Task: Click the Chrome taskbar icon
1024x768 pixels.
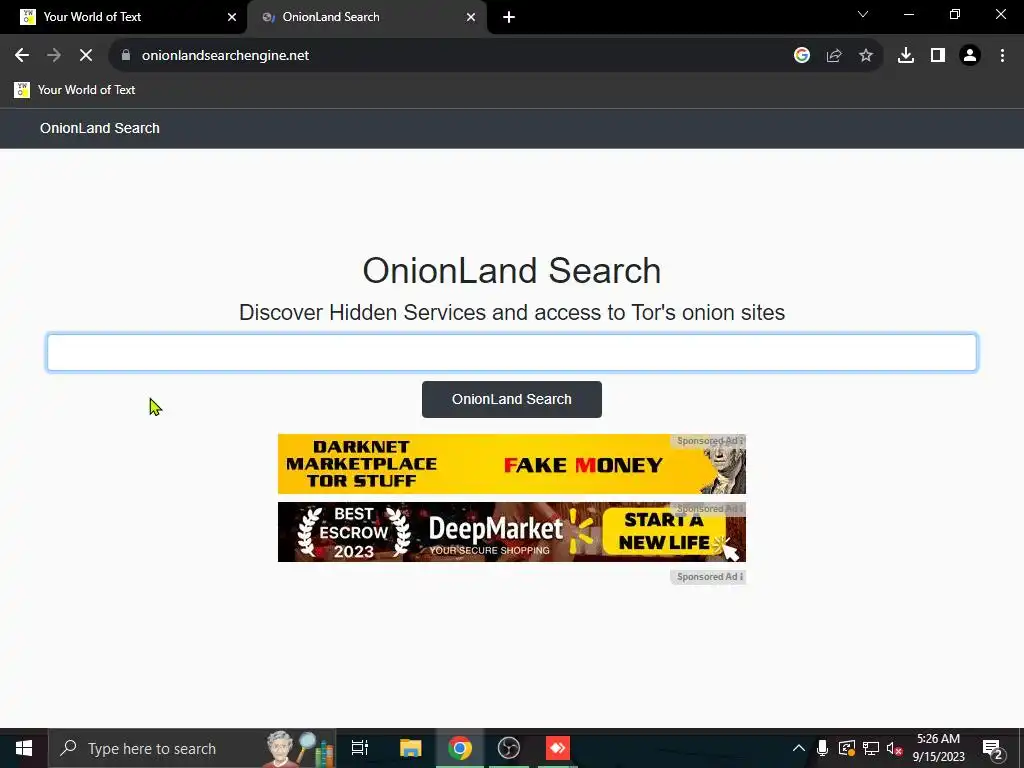Action: (x=460, y=748)
